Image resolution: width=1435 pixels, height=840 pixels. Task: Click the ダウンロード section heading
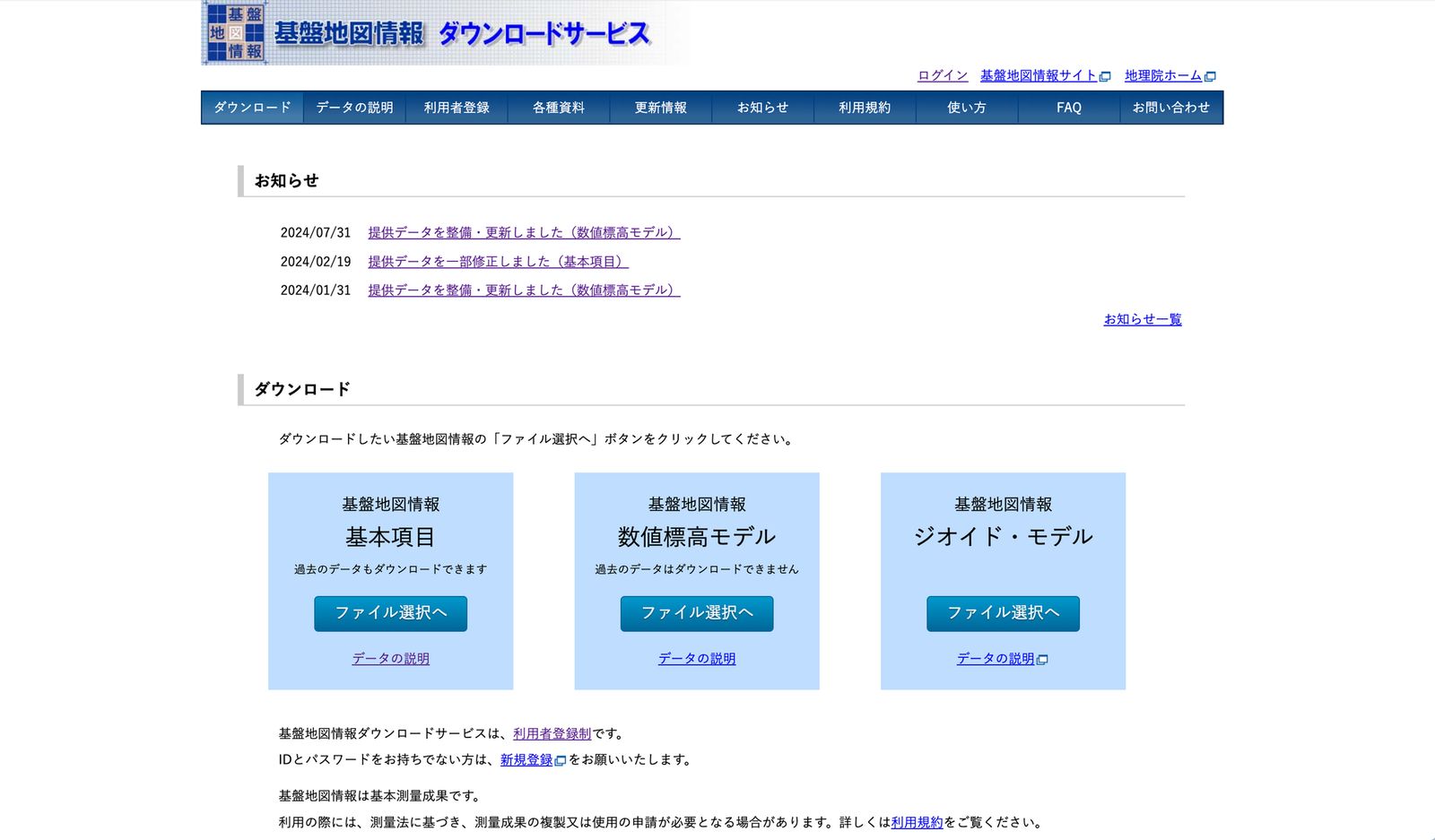click(302, 389)
